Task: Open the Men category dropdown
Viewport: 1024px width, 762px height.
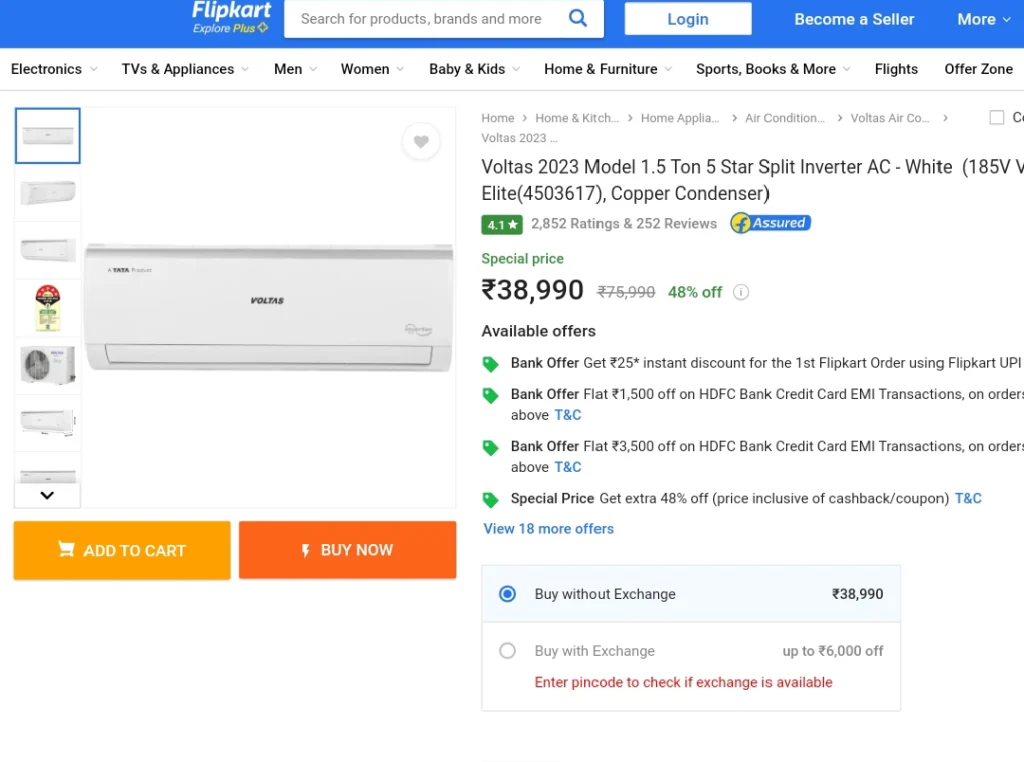Action: (x=295, y=69)
